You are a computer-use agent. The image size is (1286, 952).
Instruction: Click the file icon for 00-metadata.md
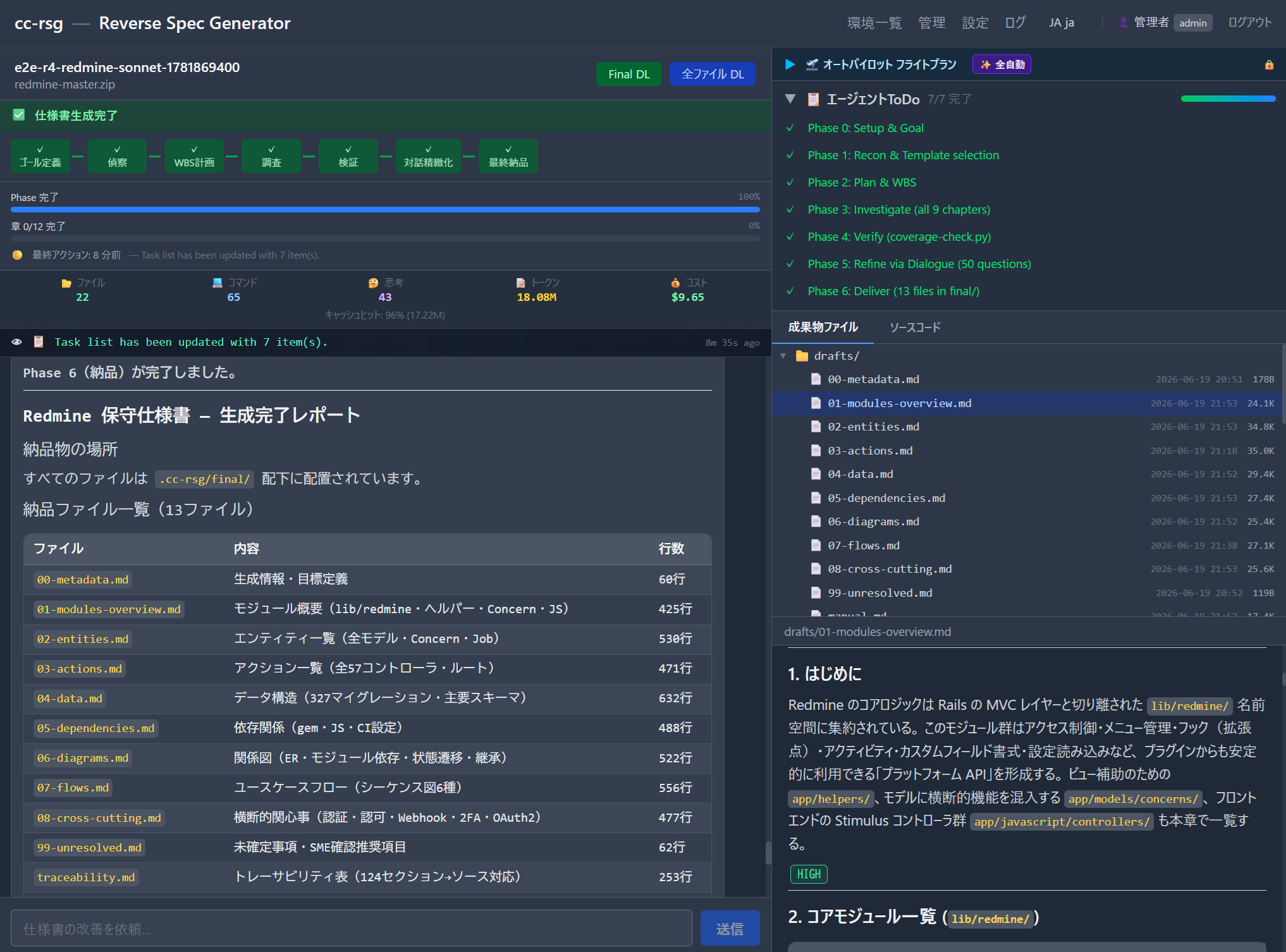(816, 379)
